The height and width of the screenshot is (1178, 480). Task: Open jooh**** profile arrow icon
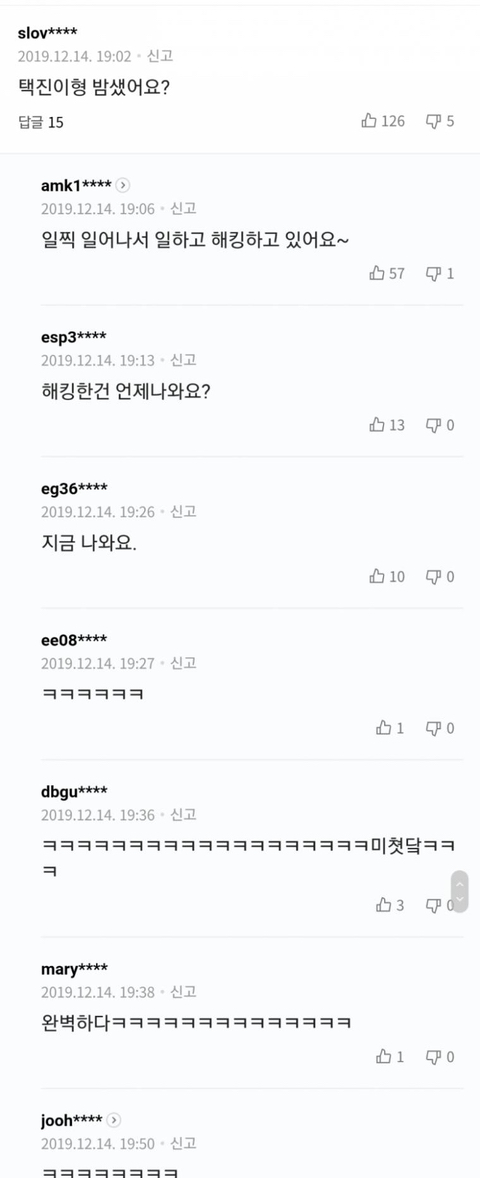point(113,1120)
